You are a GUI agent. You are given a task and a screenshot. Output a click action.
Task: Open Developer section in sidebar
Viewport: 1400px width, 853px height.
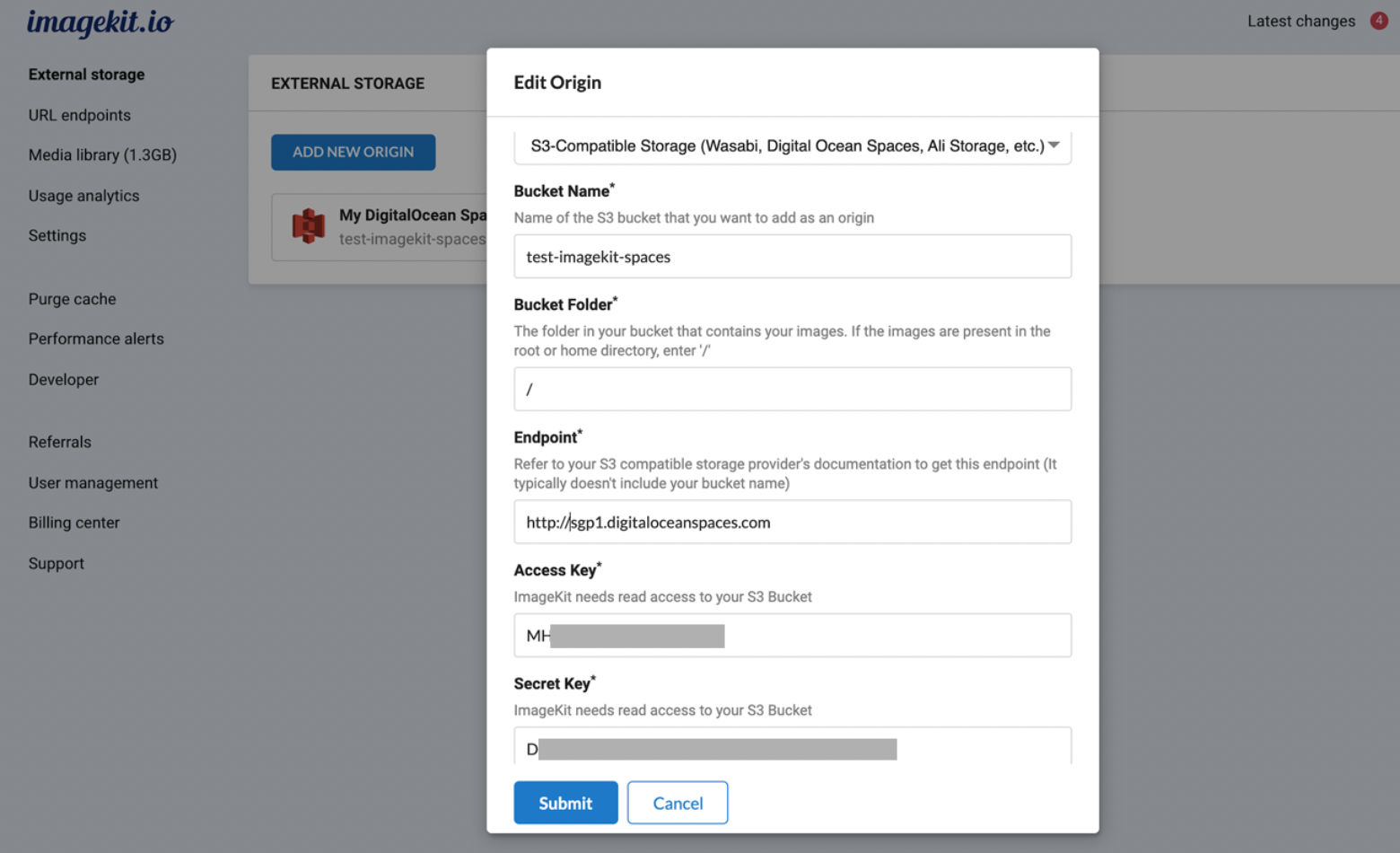point(64,380)
